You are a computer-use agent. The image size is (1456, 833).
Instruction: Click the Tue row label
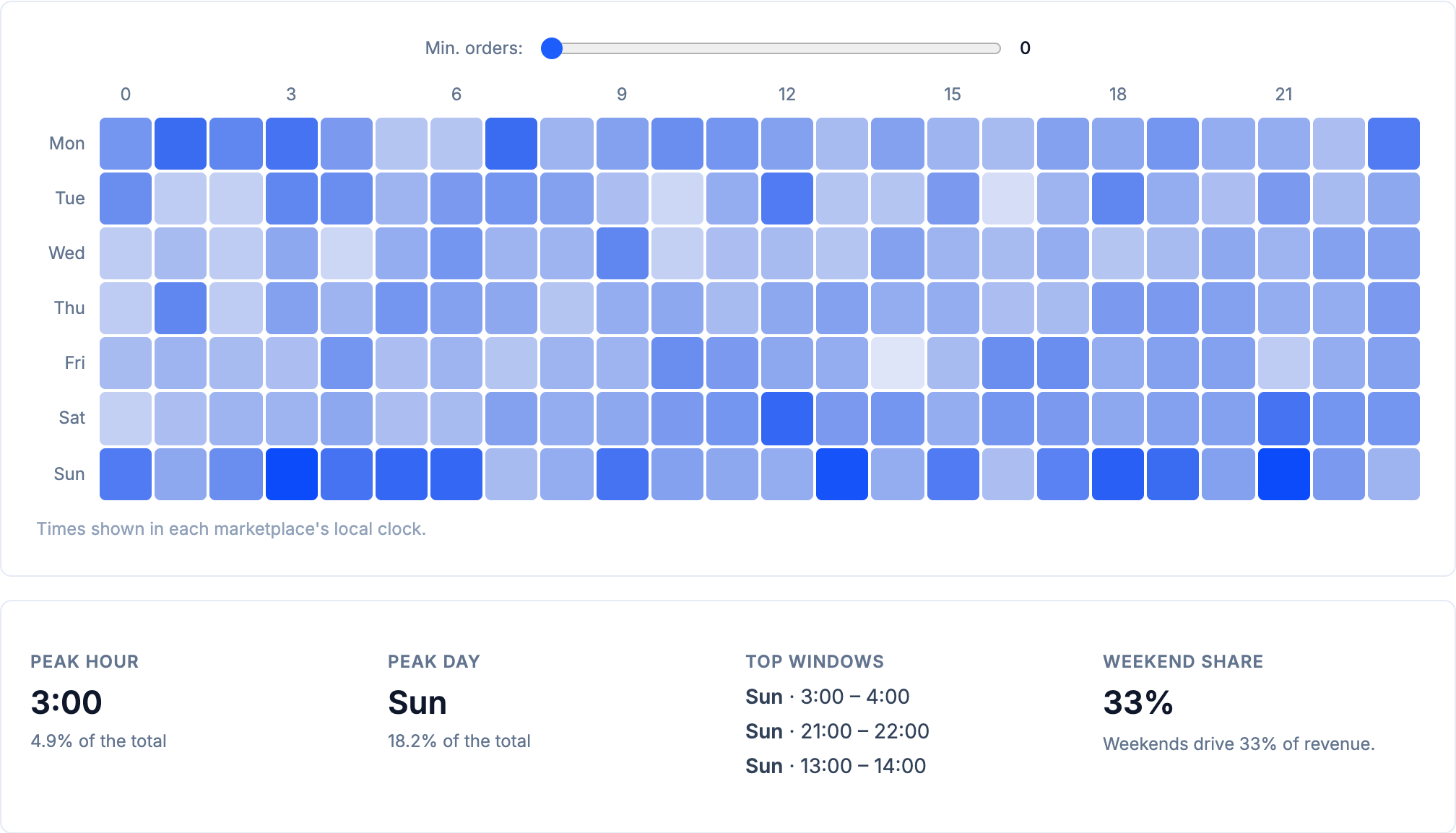point(70,199)
